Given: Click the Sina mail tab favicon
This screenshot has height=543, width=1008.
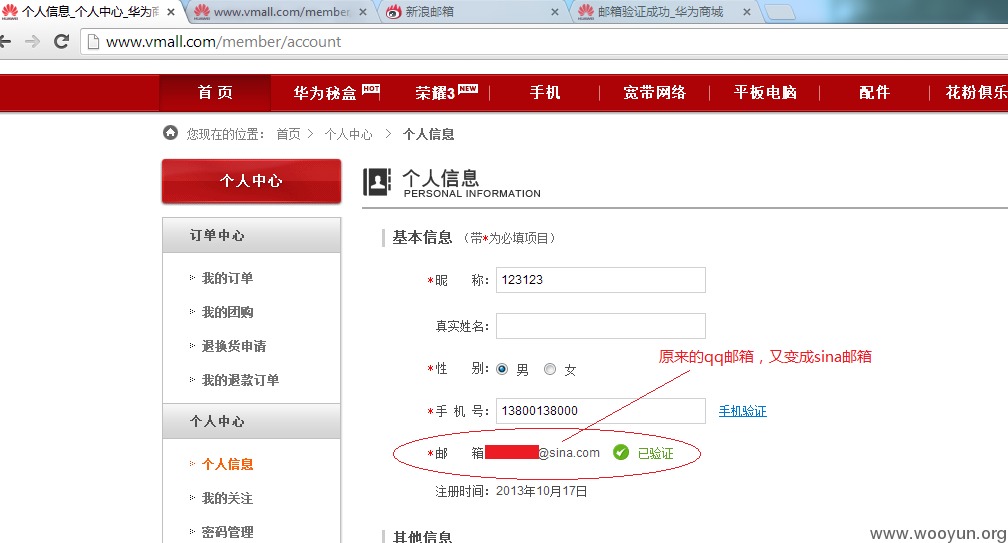Looking at the screenshot, I should coord(393,12).
